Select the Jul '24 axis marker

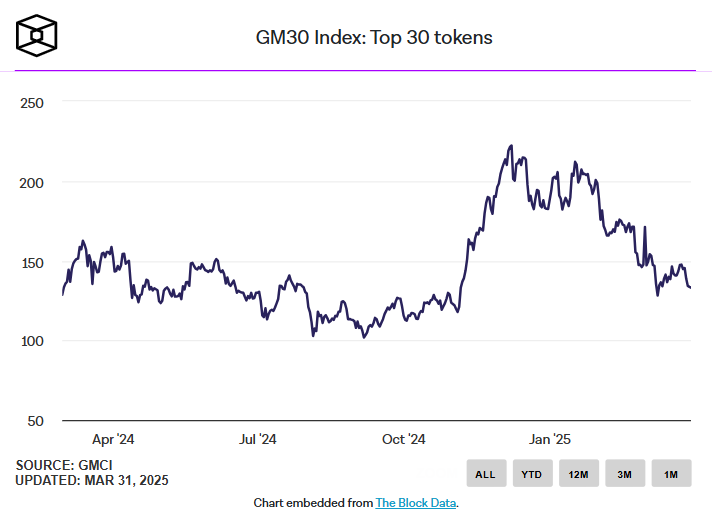click(258, 439)
